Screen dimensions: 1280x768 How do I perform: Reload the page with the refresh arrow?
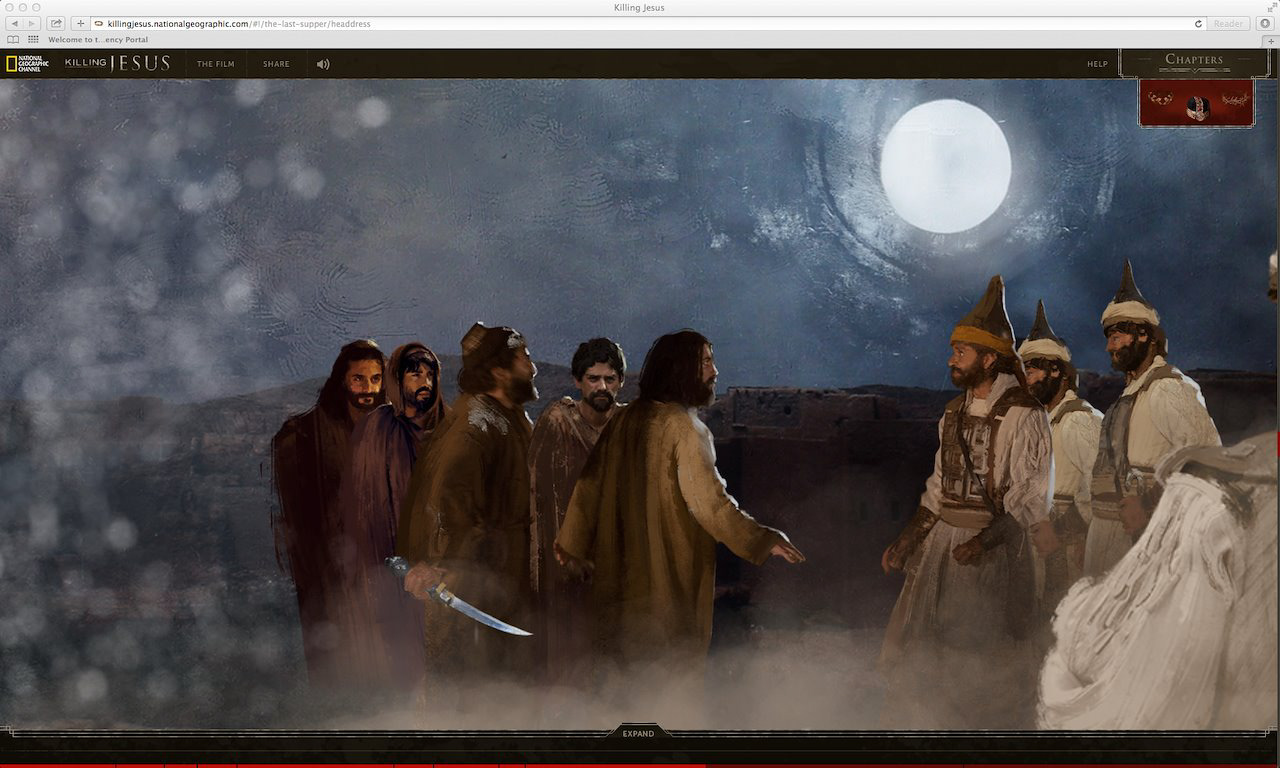pyautogui.click(x=1198, y=23)
